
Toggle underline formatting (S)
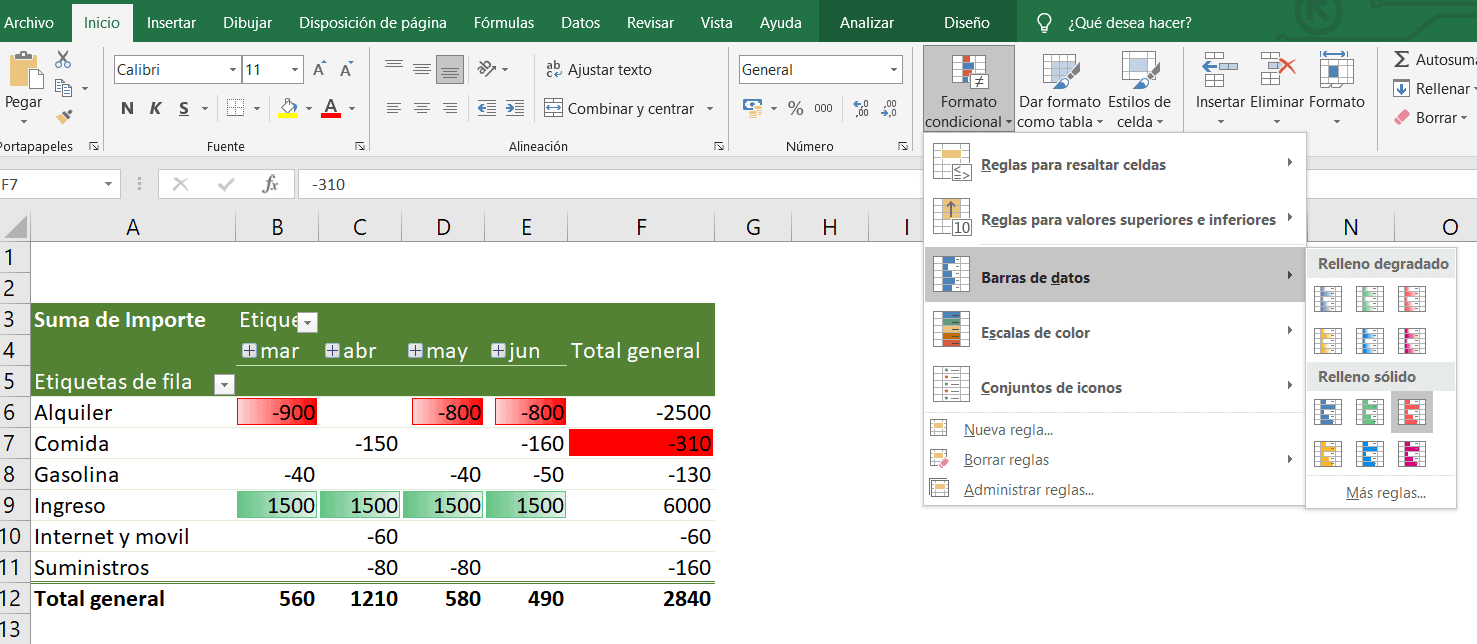[184, 108]
